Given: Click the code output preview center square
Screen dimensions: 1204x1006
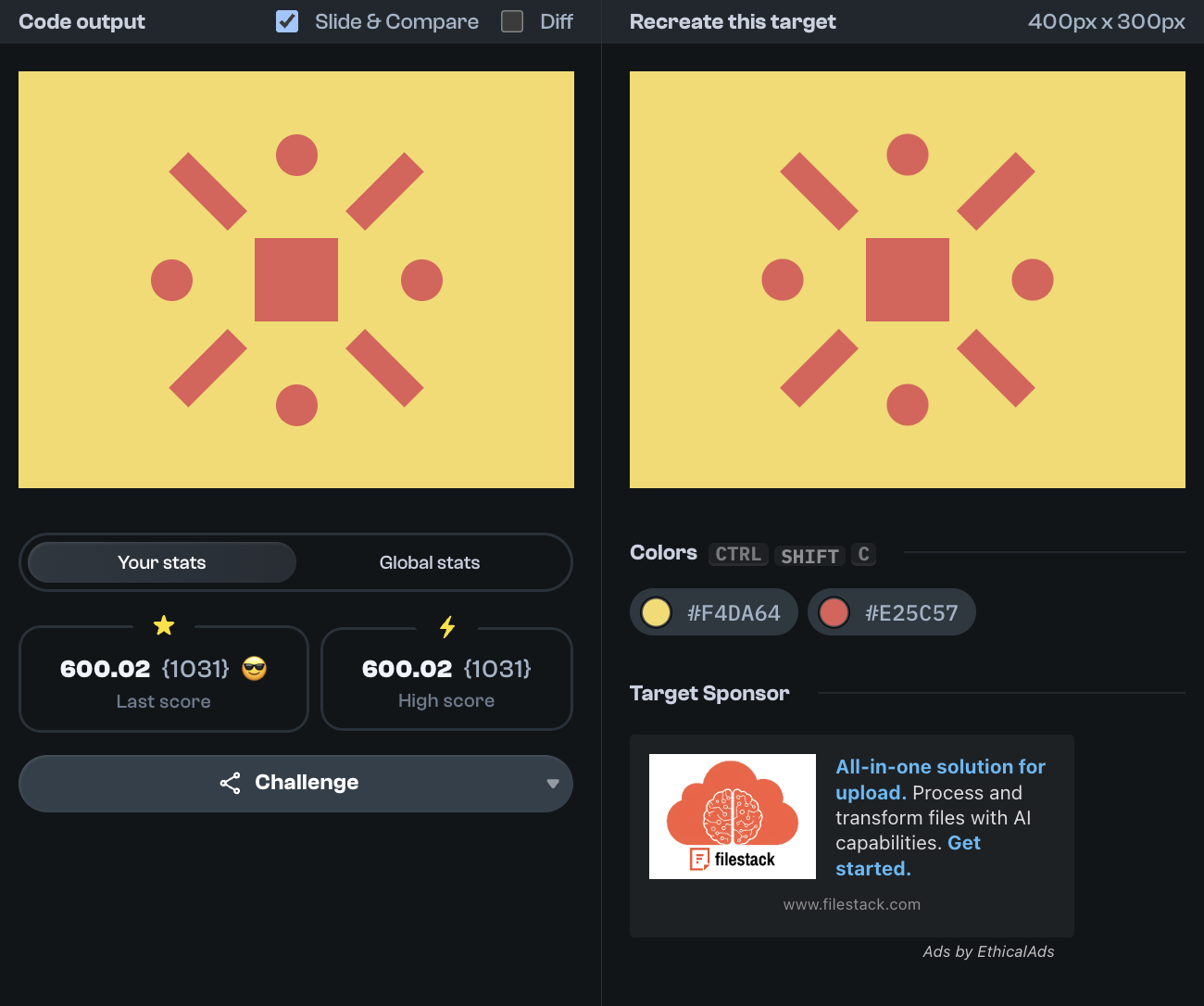Looking at the screenshot, I should 296,280.
